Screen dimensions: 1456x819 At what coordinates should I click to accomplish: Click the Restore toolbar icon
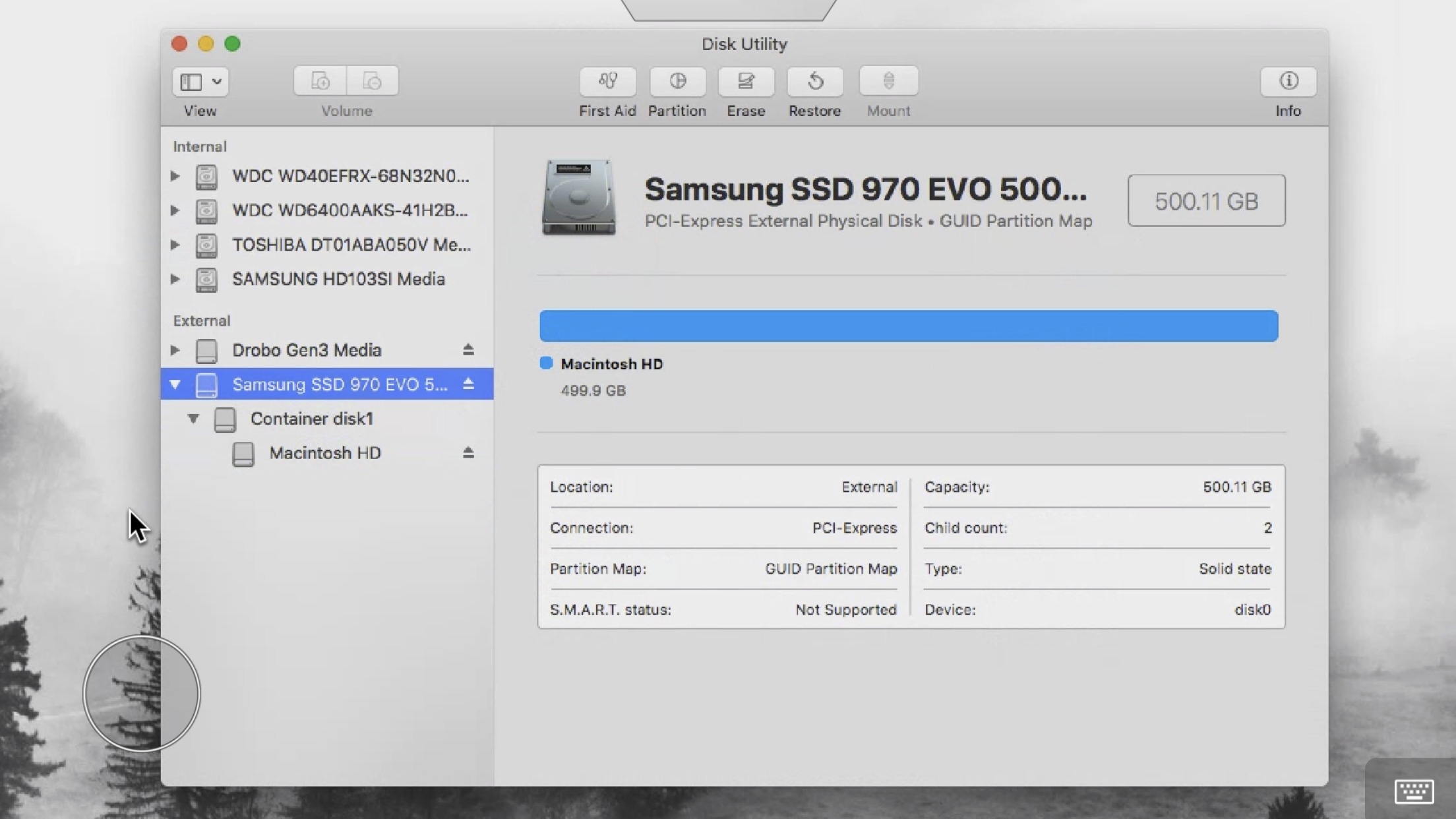click(815, 81)
